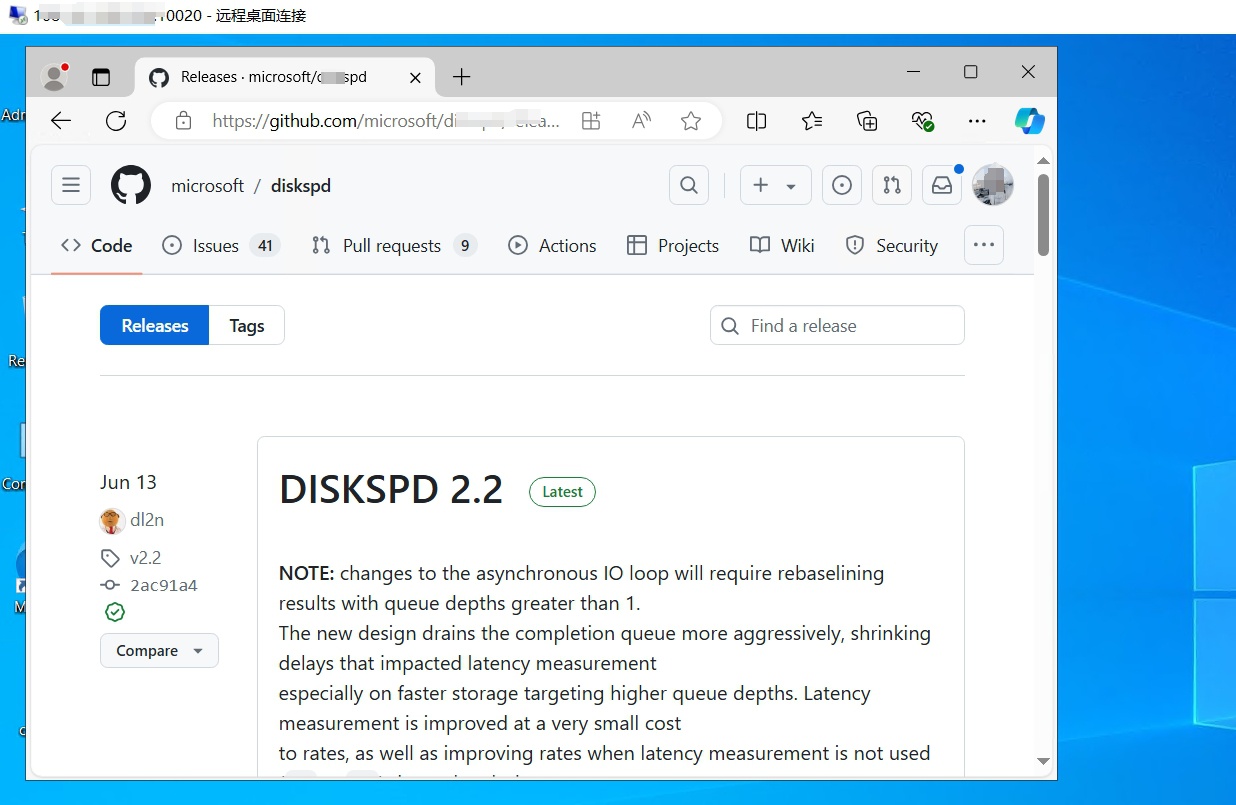The height and width of the screenshot is (805, 1236).
Task: Open the GitHub notifications inbox
Action: point(942,186)
